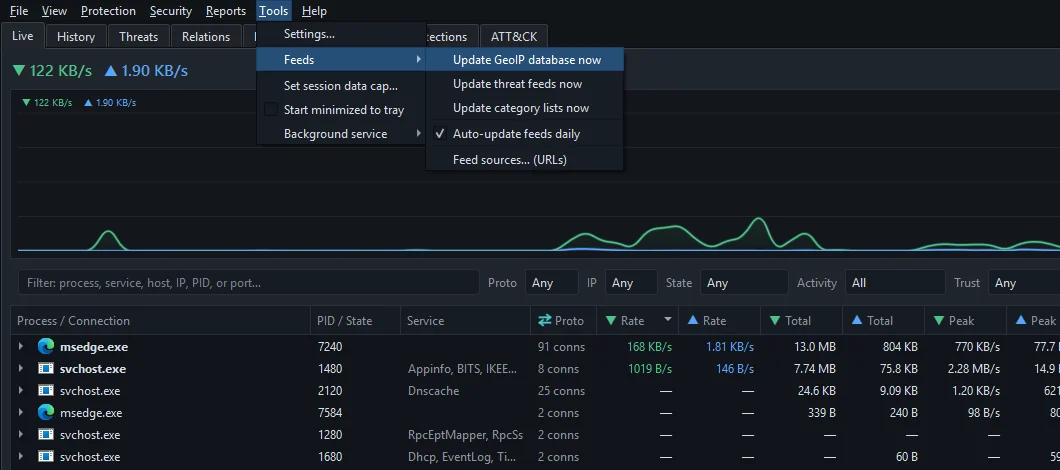Toggle Start minimized to tray checkbox
1060x470 pixels.
click(x=271, y=110)
